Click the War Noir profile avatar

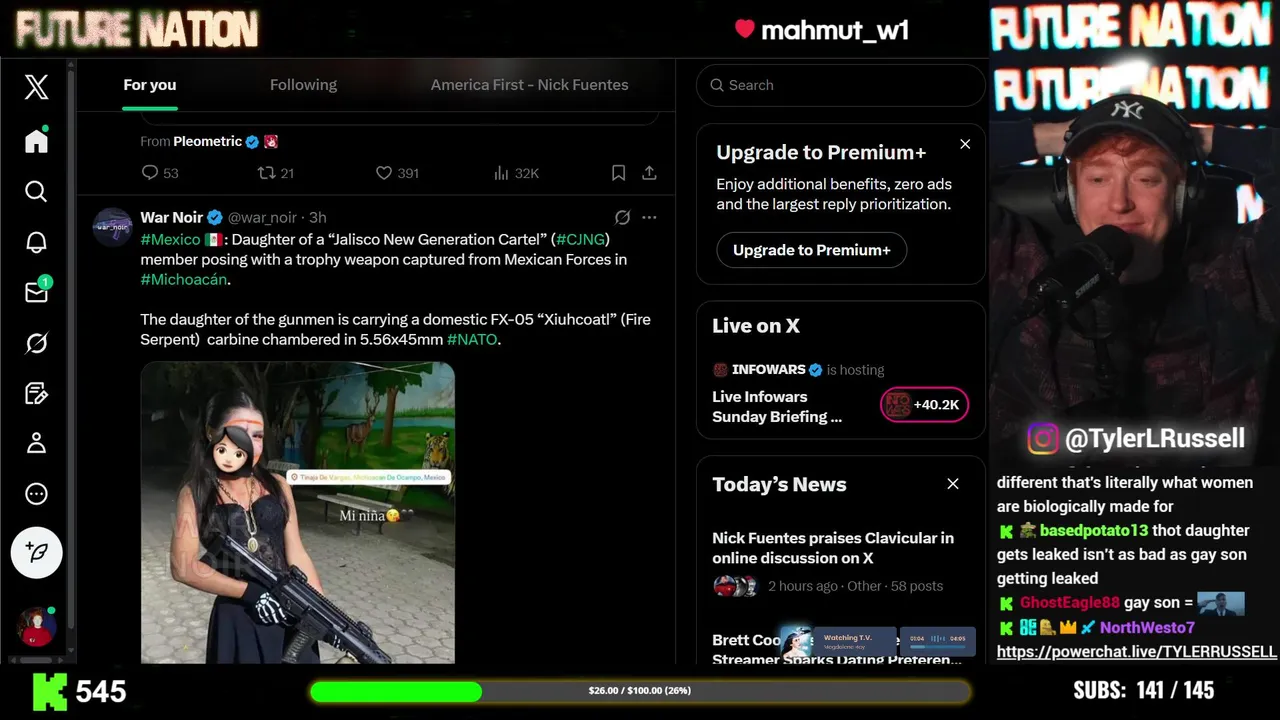pyautogui.click(x=113, y=227)
